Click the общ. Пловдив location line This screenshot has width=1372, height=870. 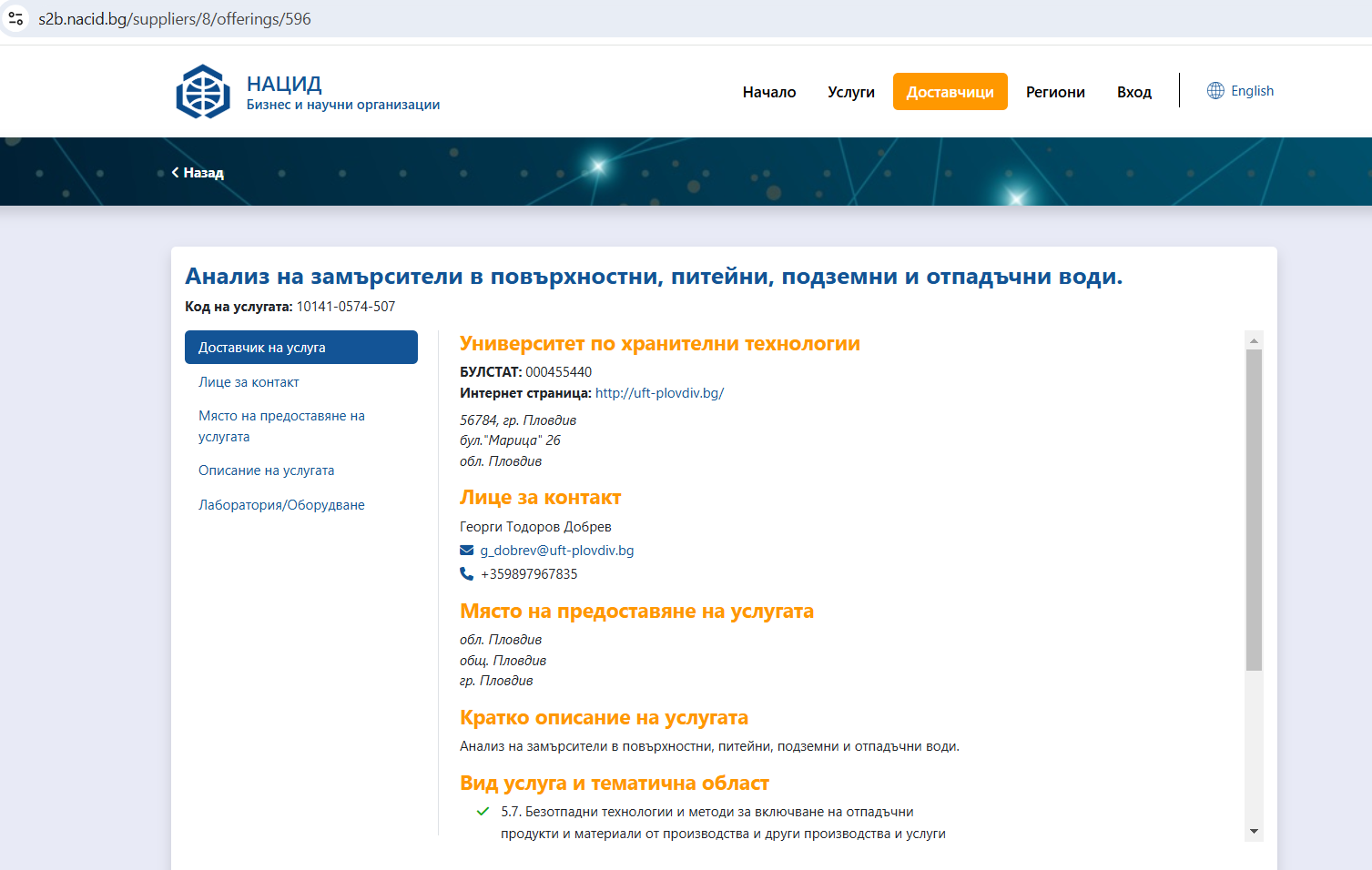point(503,661)
